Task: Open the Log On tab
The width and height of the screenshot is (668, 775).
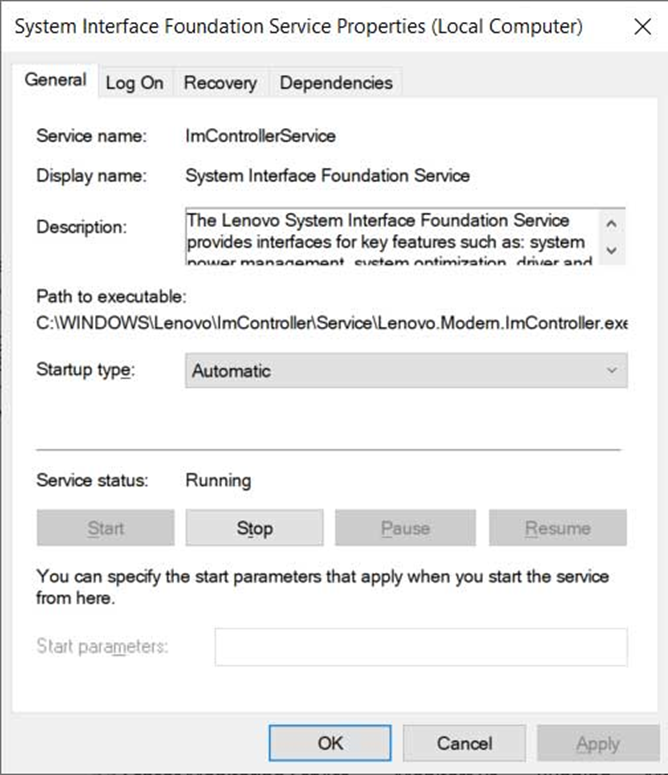Action: [134, 83]
